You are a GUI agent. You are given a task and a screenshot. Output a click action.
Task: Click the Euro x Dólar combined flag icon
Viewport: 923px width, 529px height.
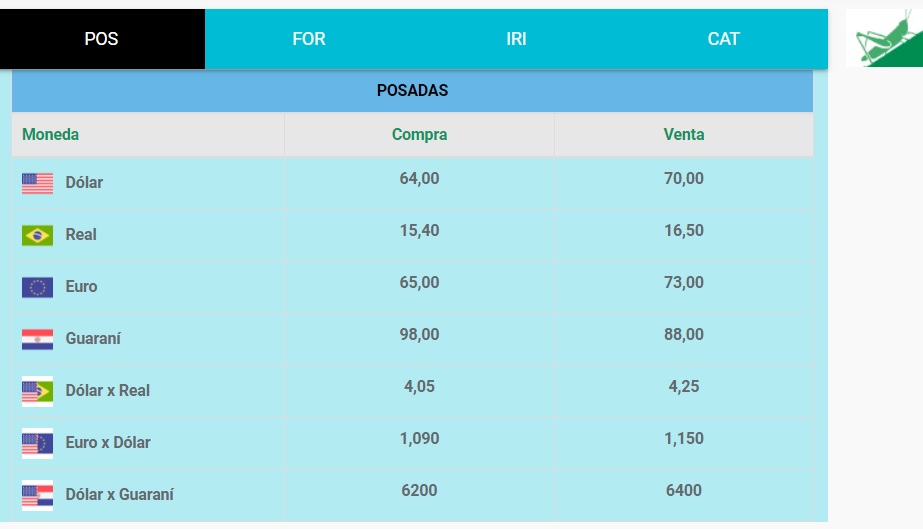(x=37, y=443)
